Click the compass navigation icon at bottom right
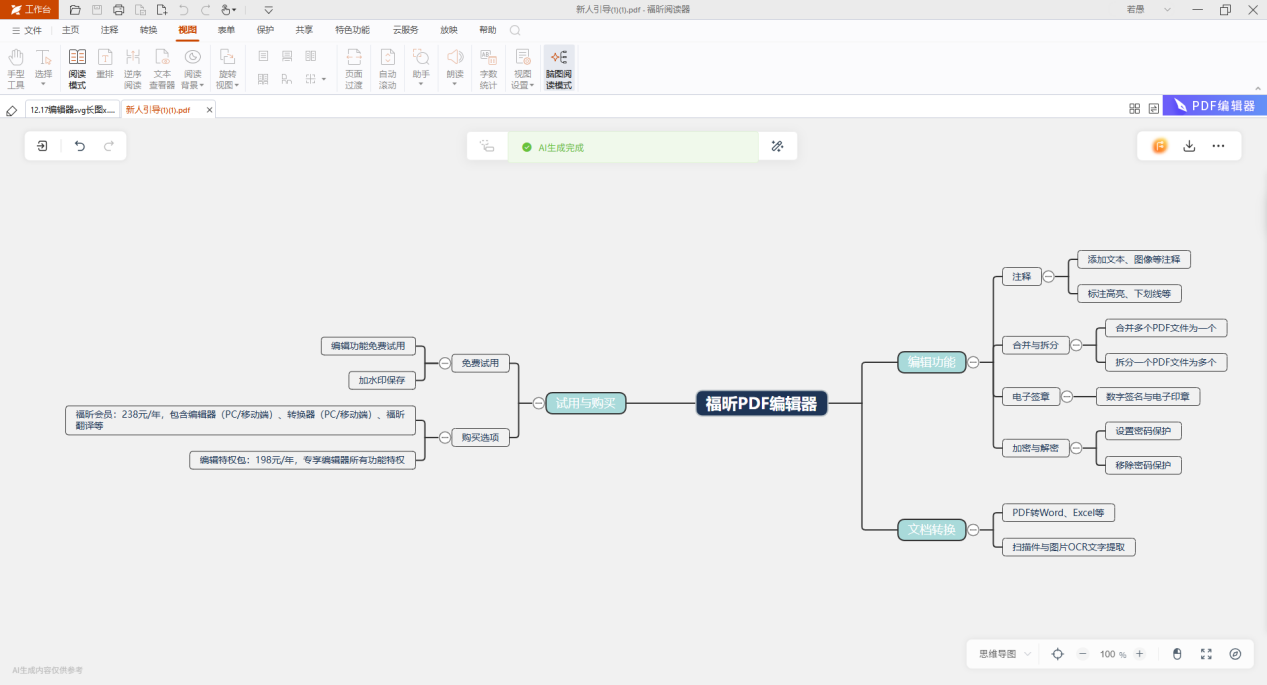1267x685 pixels. pos(1235,654)
